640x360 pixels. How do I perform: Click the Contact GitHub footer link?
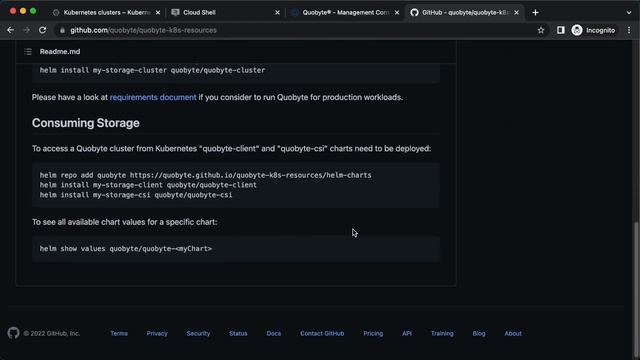(322, 333)
